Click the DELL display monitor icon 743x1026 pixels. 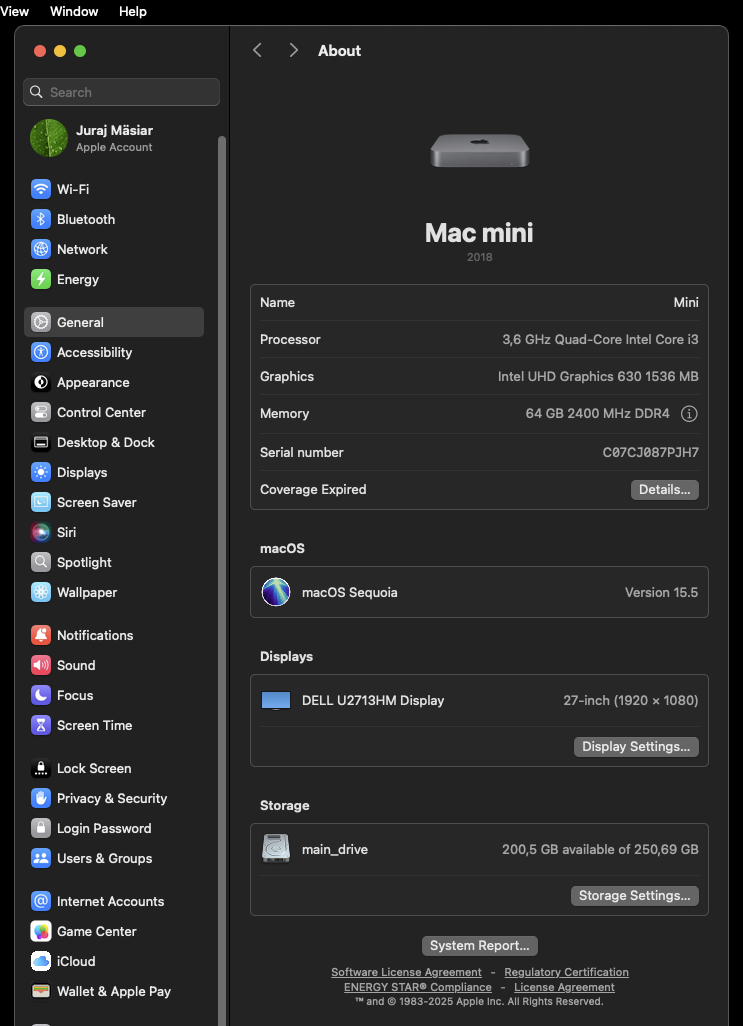click(276, 701)
